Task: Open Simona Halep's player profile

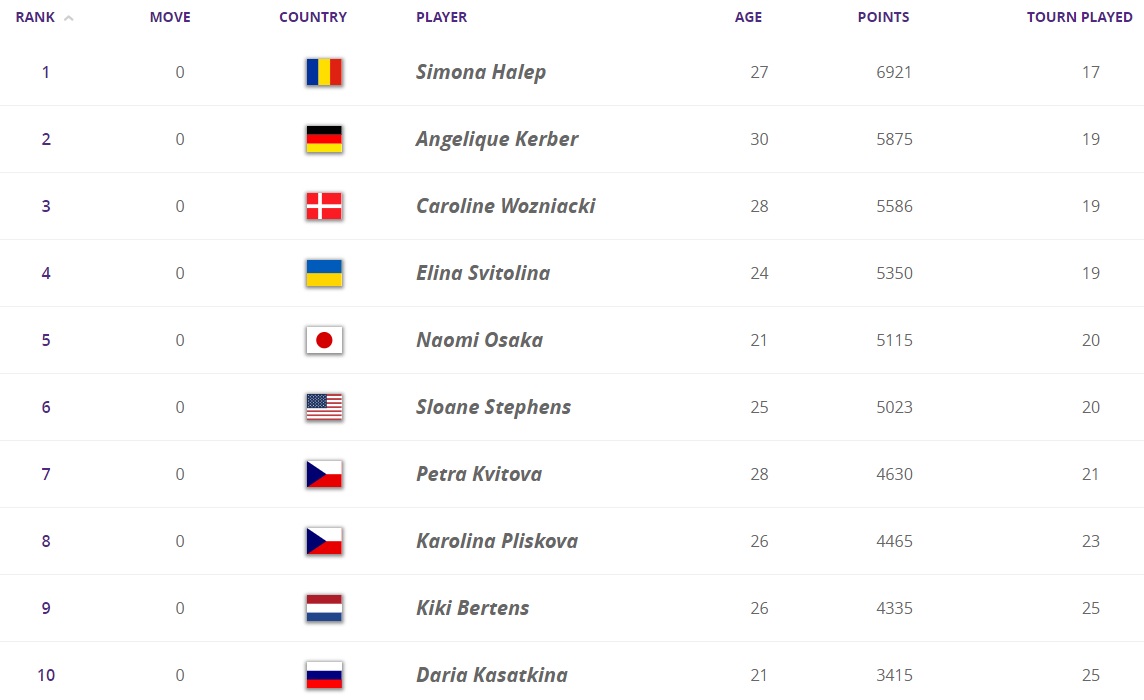Action: click(481, 72)
